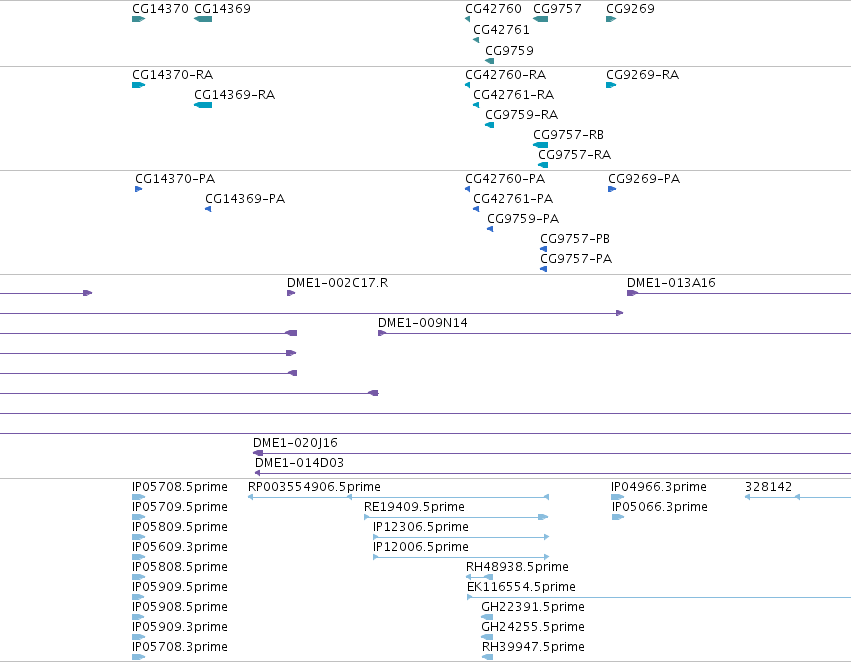Select the IP05066.3prime EST glyph
The image size is (851, 662).
coord(618,517)
